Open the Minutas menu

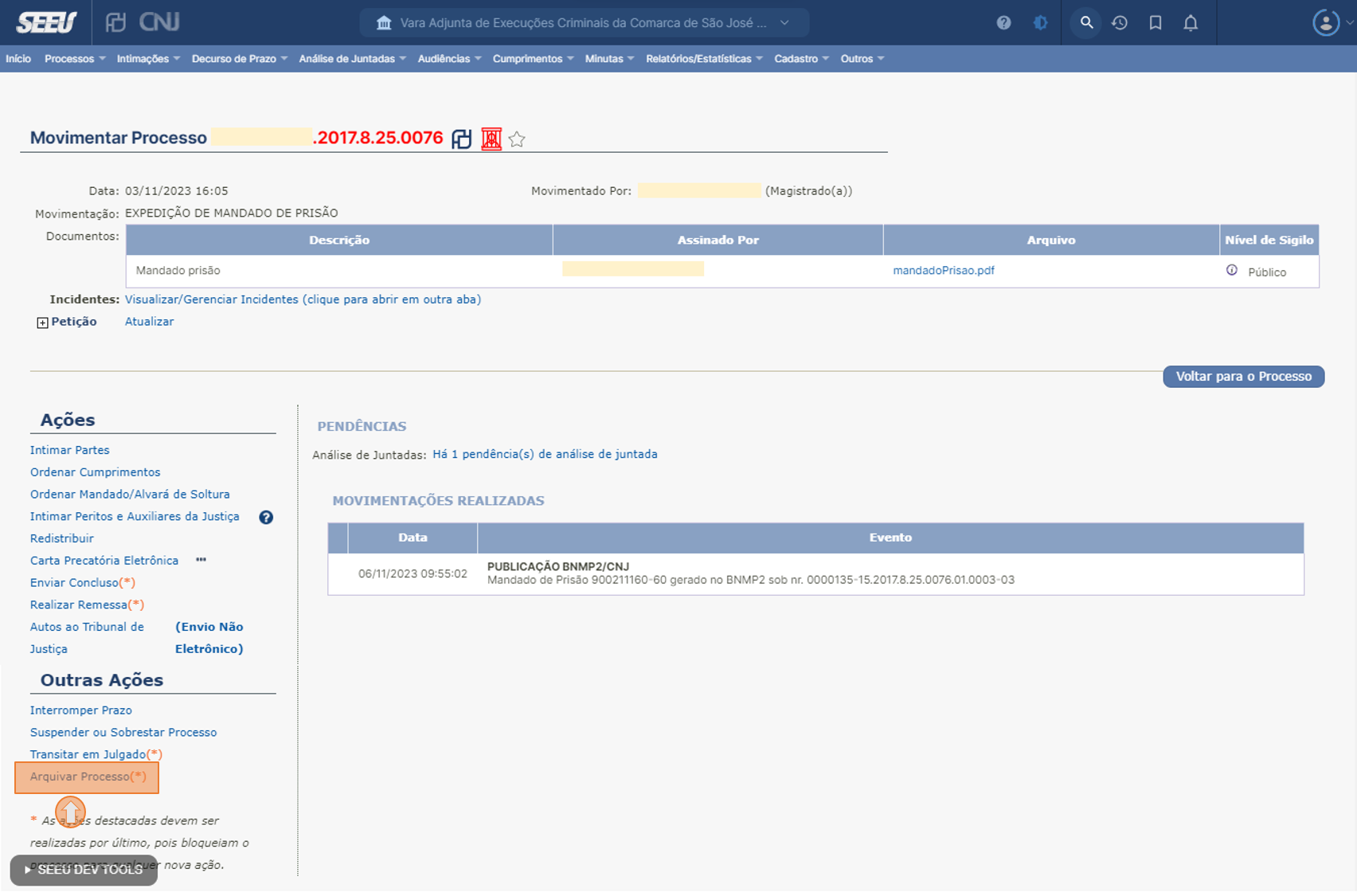click(609, 59)
